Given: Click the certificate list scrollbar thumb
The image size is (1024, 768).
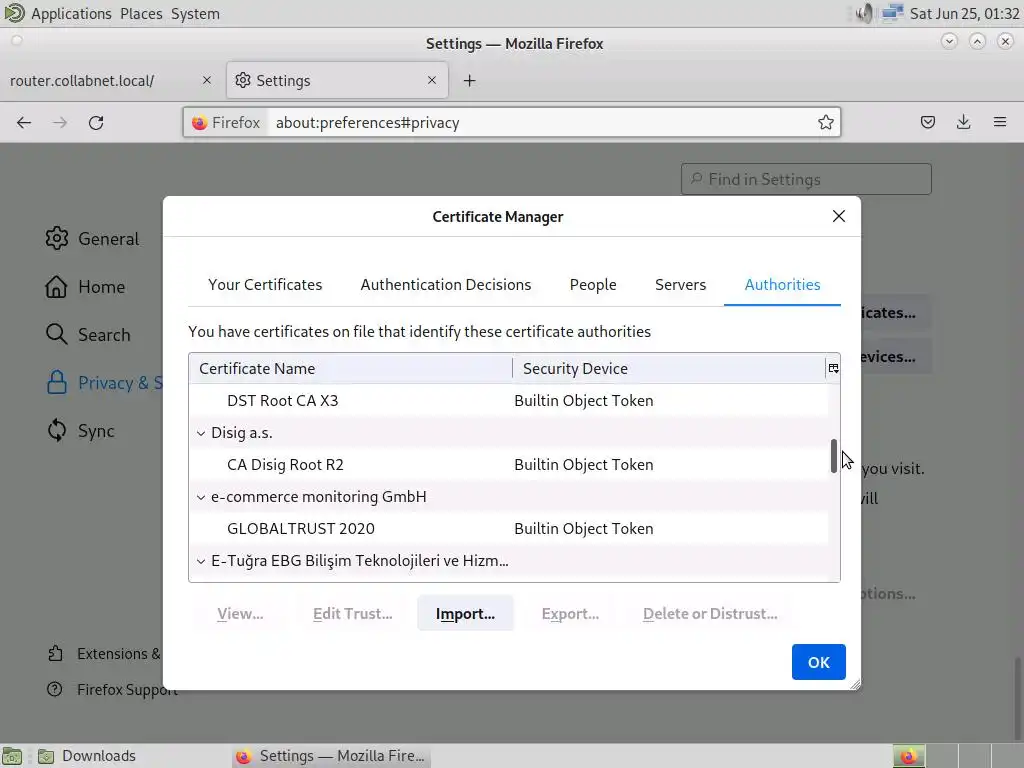Looking at the screenshot, I should [833, 456].
